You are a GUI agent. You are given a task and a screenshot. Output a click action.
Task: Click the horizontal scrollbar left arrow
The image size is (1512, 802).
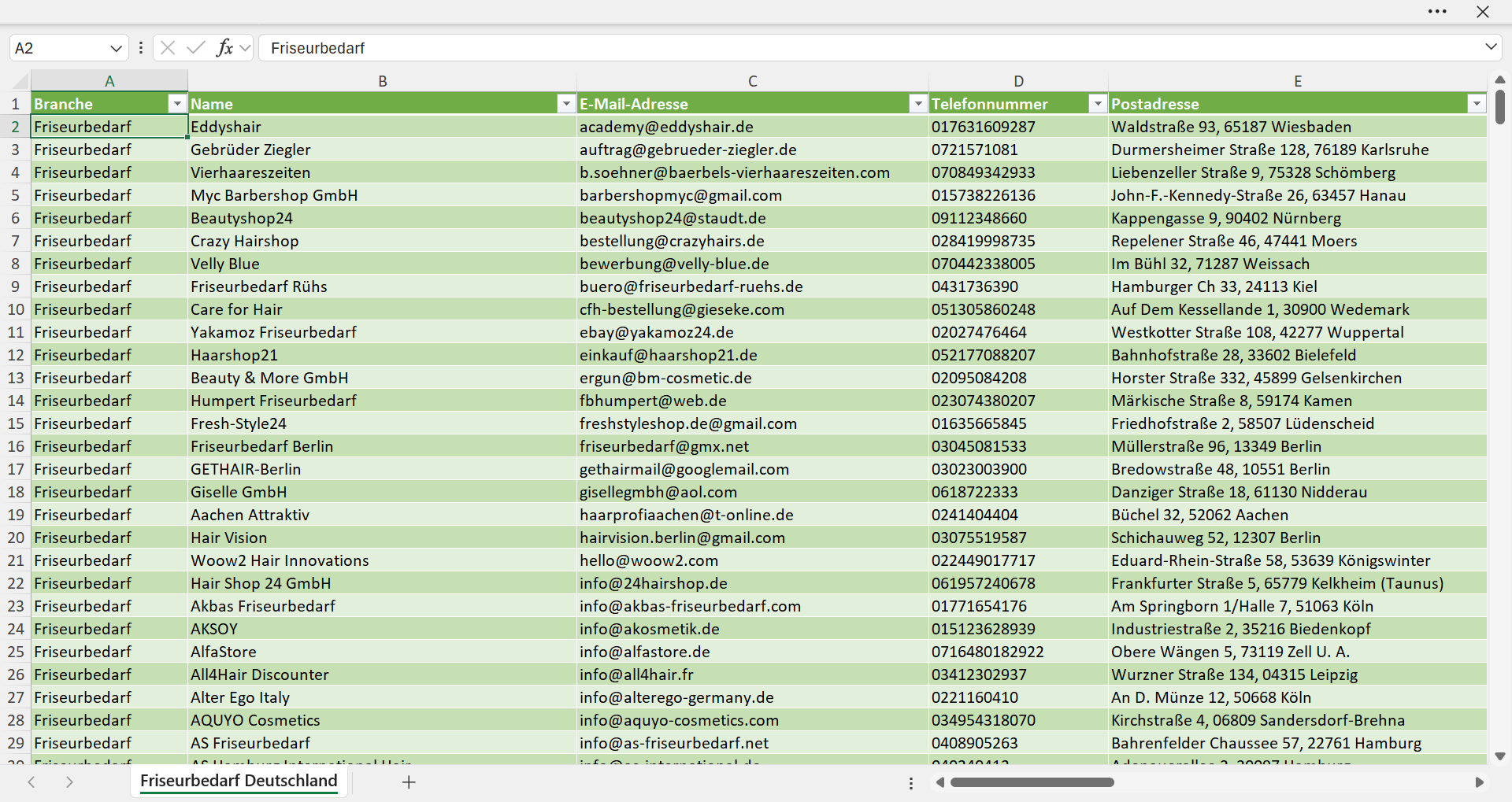pyautogui.click(x=939, y=782)
